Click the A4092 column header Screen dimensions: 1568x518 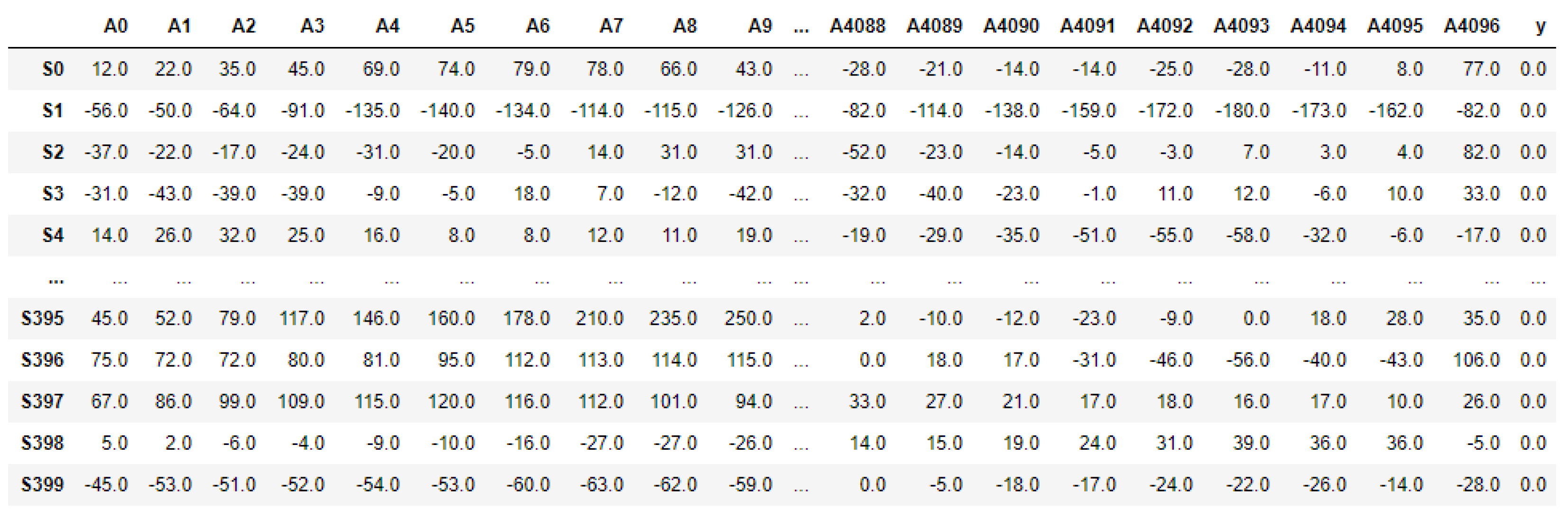click(x=1164, y=26)
